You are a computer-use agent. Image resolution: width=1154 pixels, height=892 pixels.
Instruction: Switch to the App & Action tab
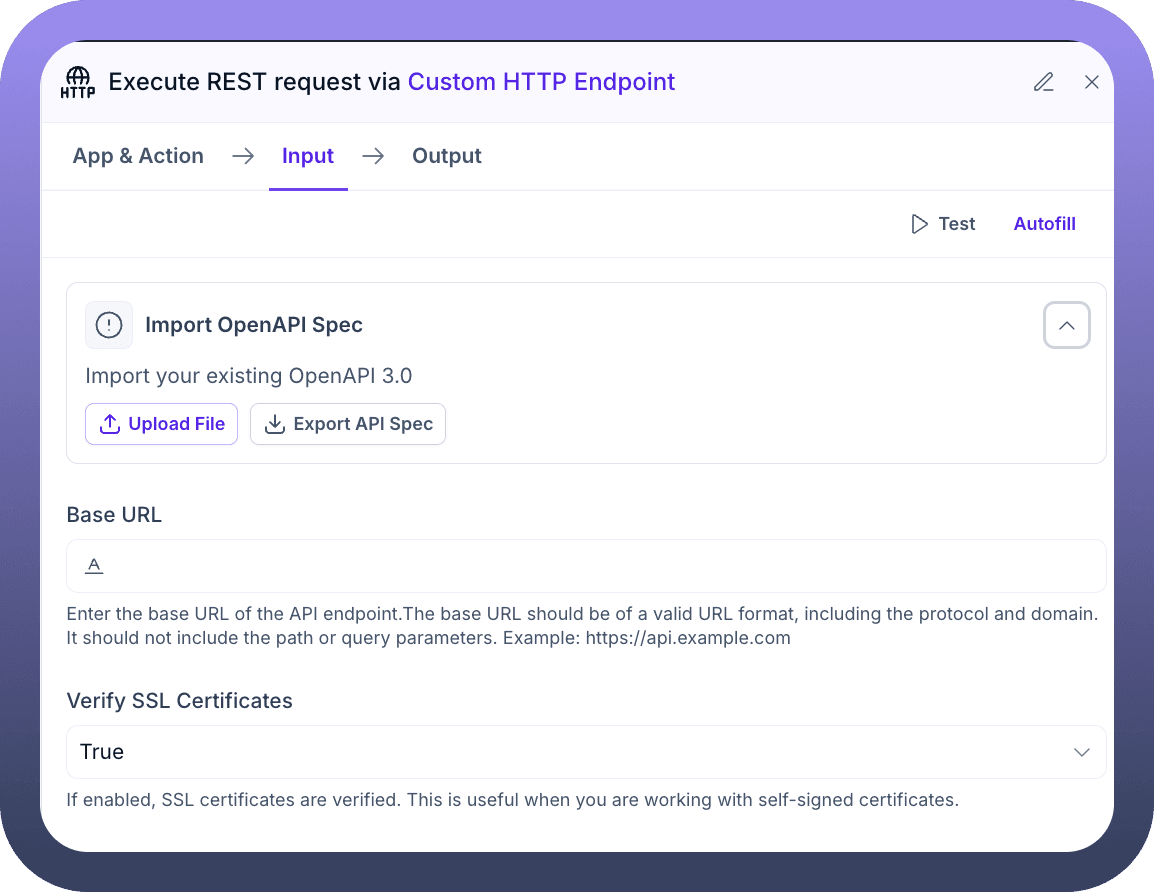tap(138, 156)
